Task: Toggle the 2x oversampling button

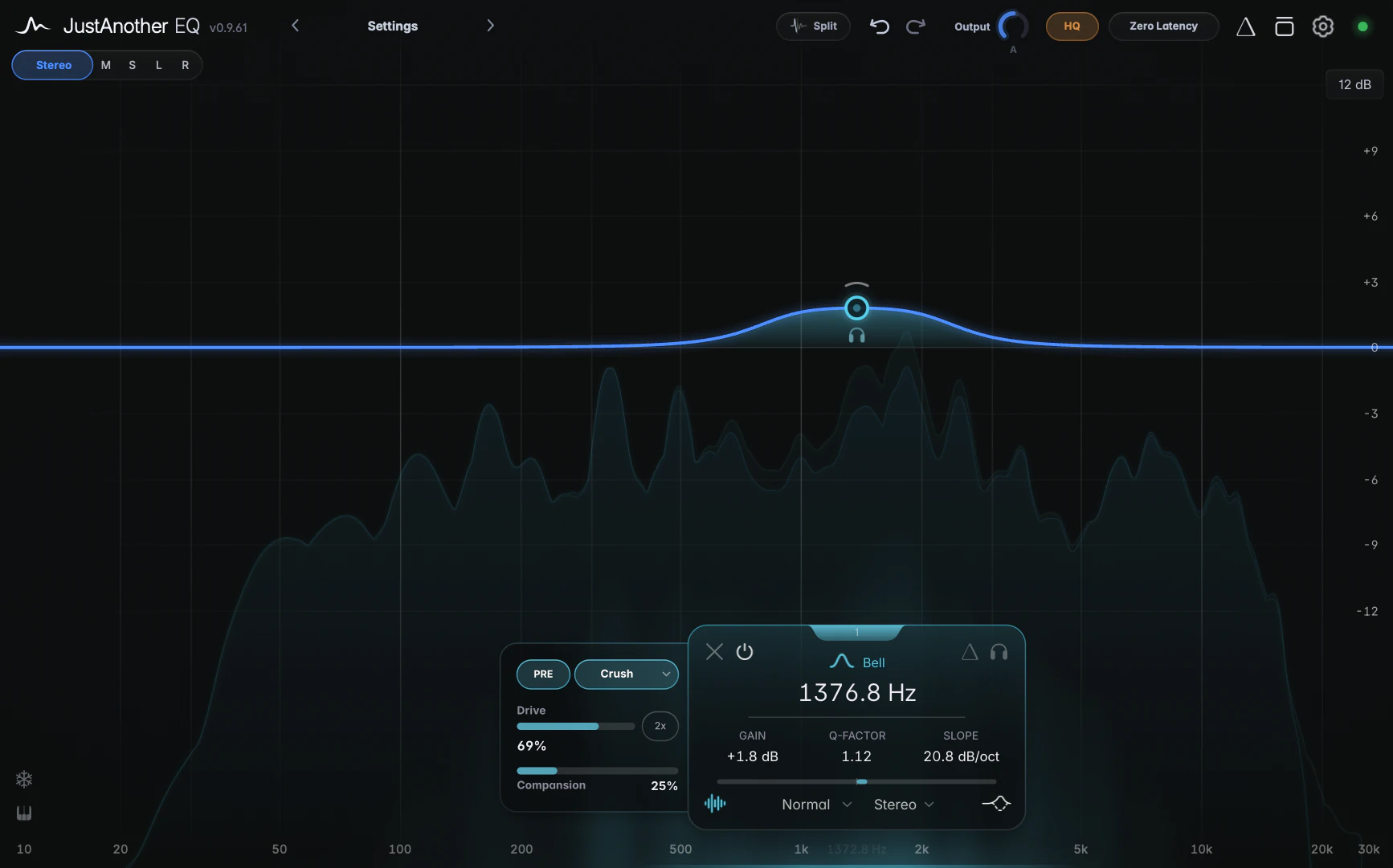Action: [x=660, y=726]
